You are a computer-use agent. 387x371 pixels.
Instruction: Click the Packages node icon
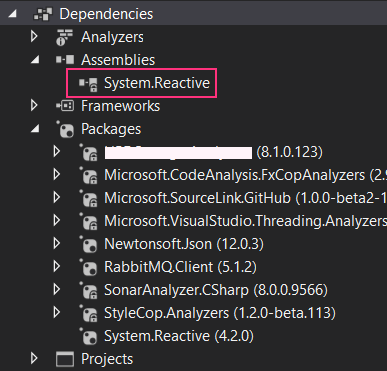pos(65,129)
